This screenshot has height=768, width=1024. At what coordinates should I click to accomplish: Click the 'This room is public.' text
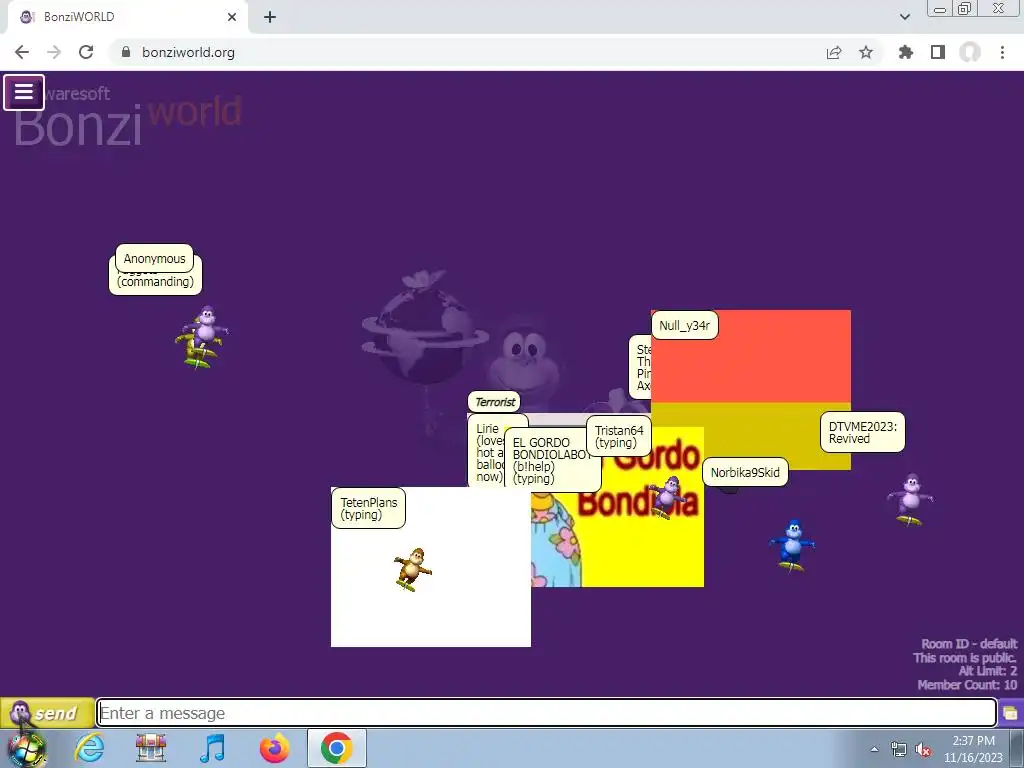point(965,658)
